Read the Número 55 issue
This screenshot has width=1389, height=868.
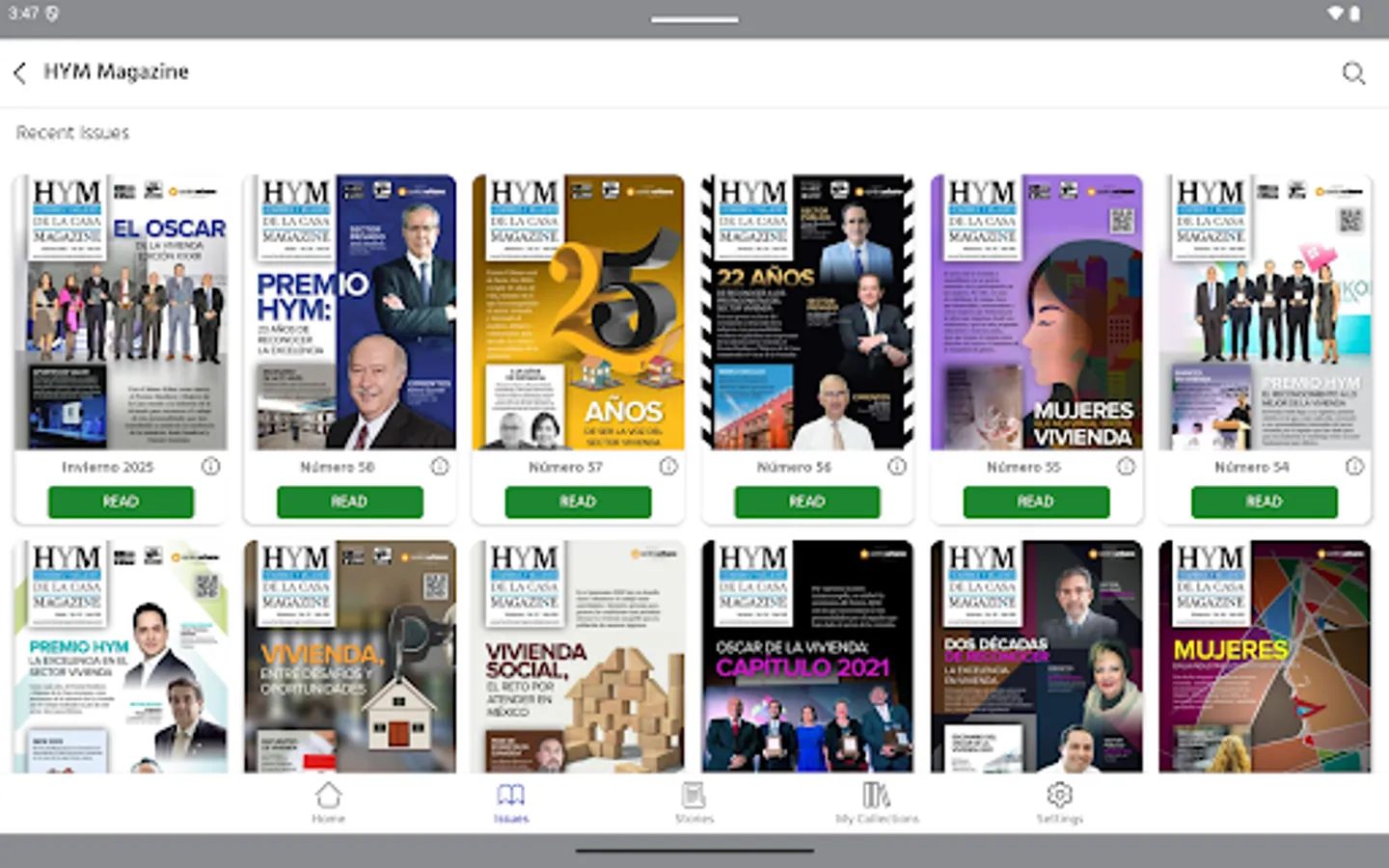(x=1036, y=502)
